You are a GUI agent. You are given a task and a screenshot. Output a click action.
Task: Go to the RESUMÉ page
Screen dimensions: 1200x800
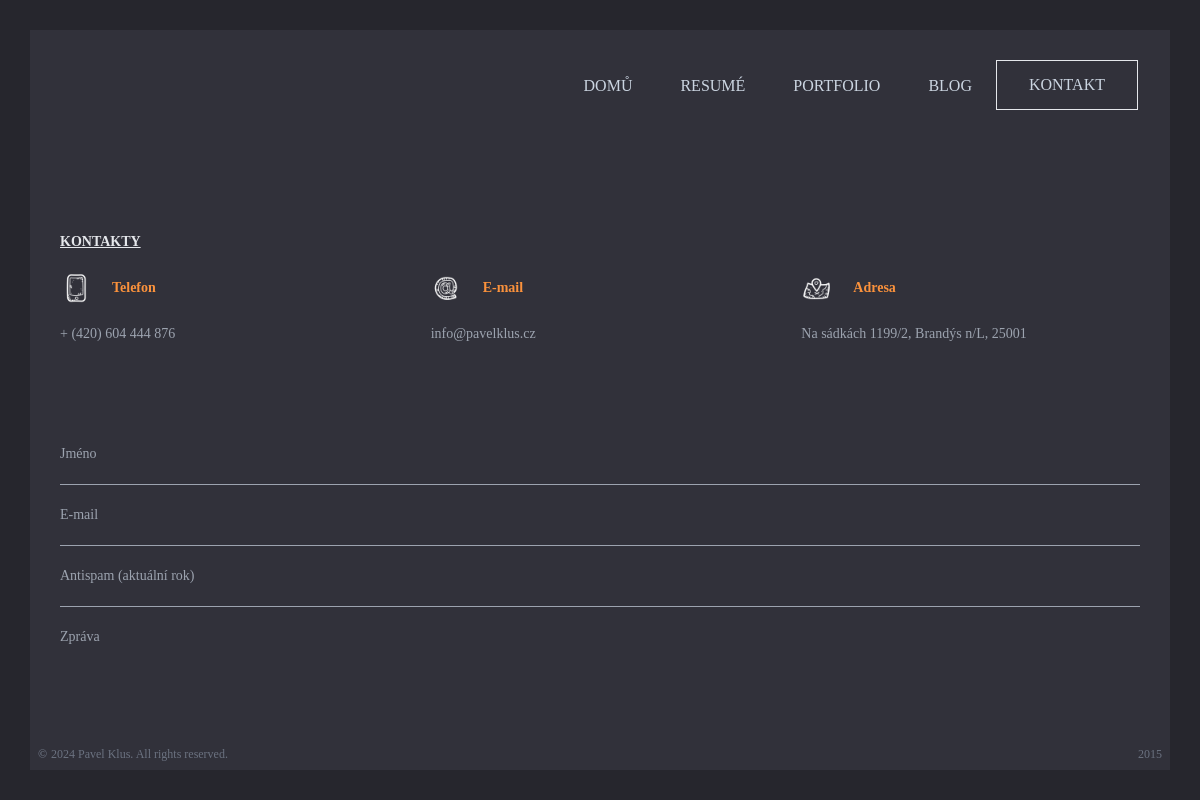[x=712, y=86]
